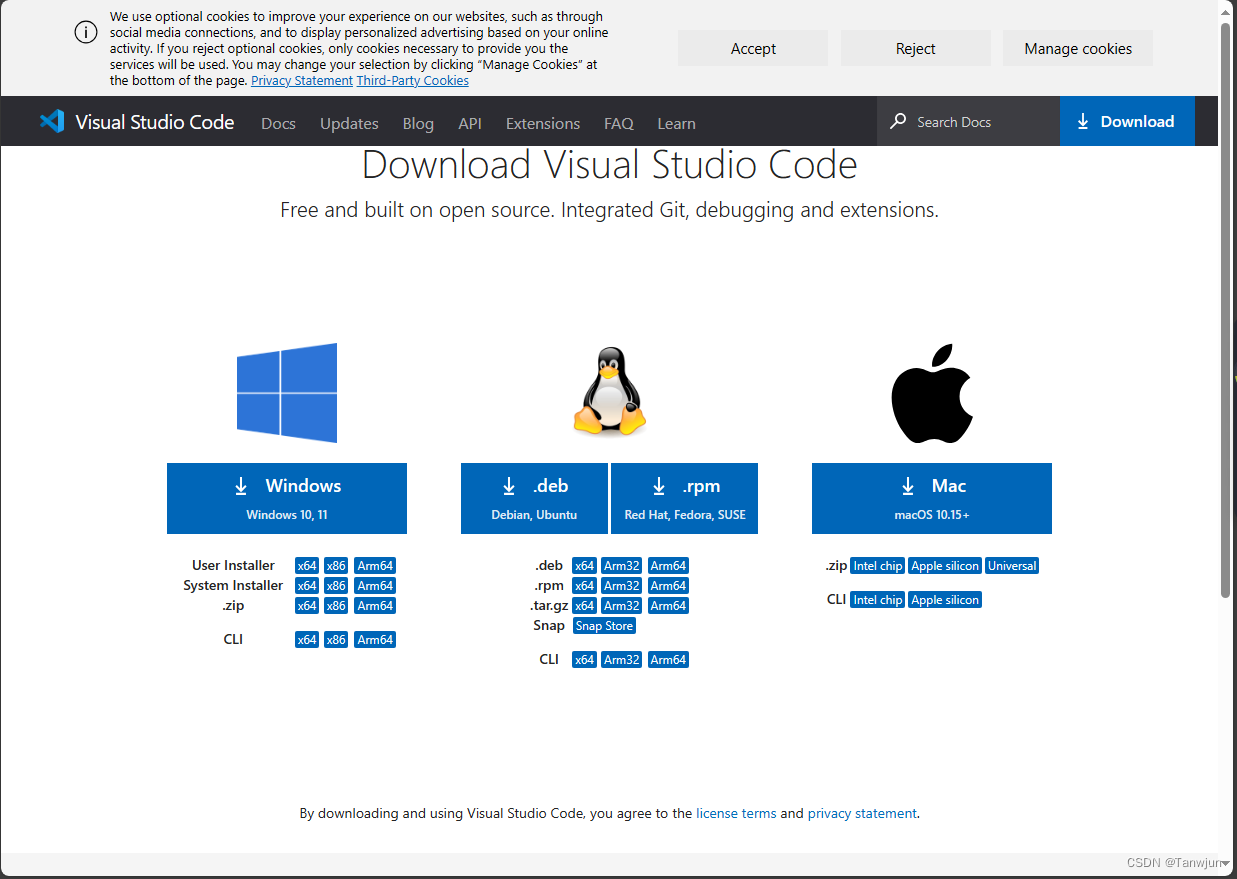Click the top-right Download button
Screen dimensions: 1237x879
(x=1127, y=121)
